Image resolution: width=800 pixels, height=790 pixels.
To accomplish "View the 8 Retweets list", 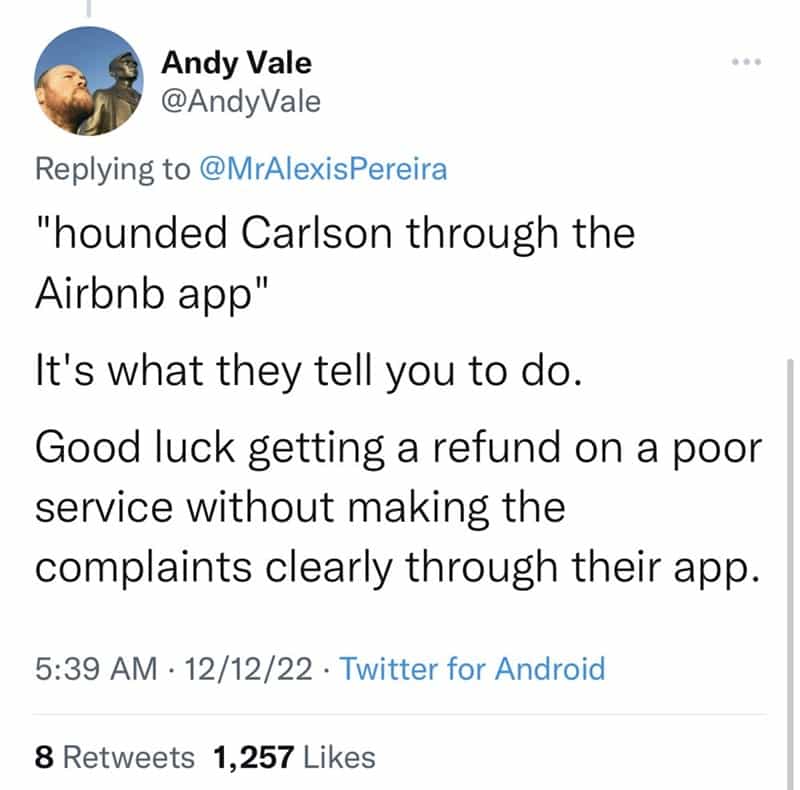I will point(114,757).
